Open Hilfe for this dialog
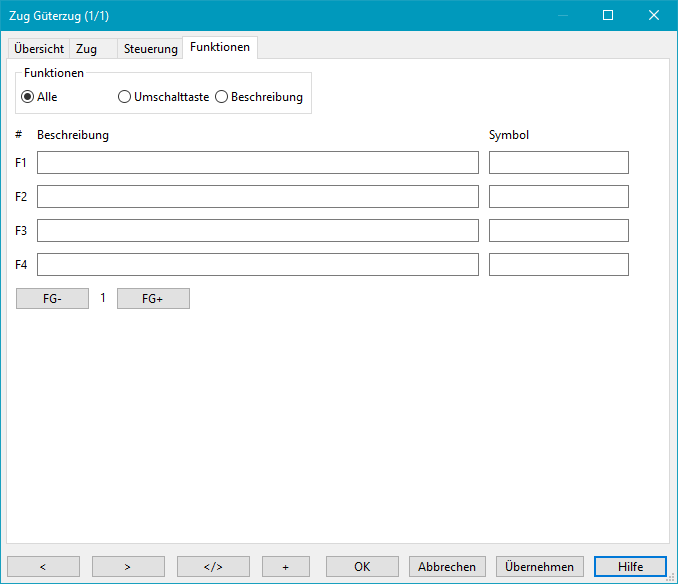 tap(630, 567)
